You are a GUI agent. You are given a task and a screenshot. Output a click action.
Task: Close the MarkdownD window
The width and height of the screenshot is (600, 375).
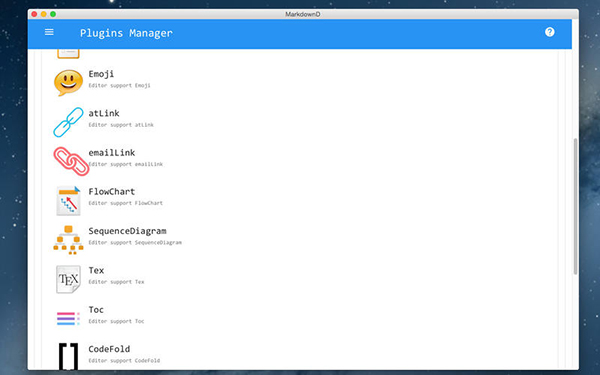click(x=34, y=14)
